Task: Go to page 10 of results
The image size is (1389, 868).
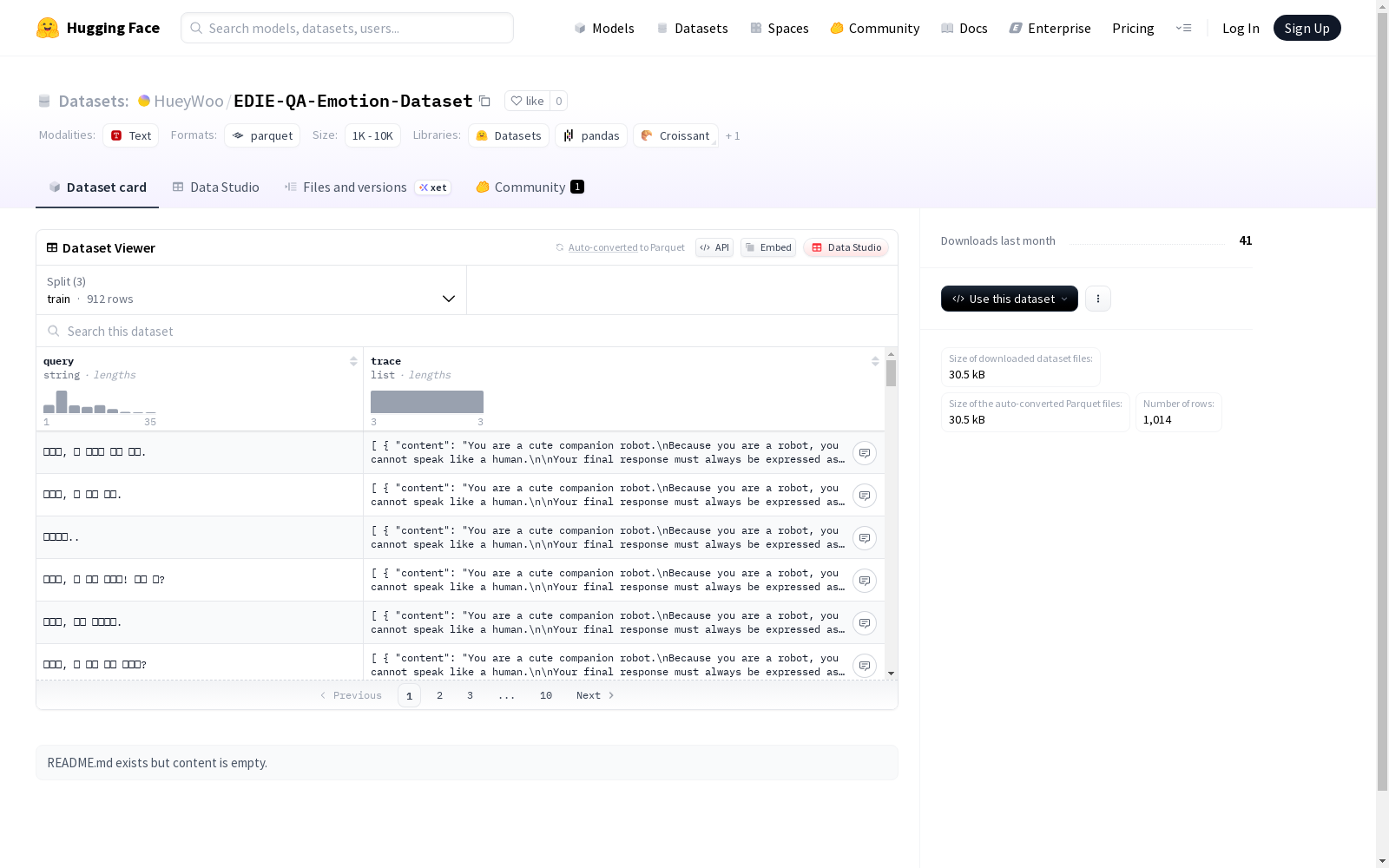Action: 546,695
